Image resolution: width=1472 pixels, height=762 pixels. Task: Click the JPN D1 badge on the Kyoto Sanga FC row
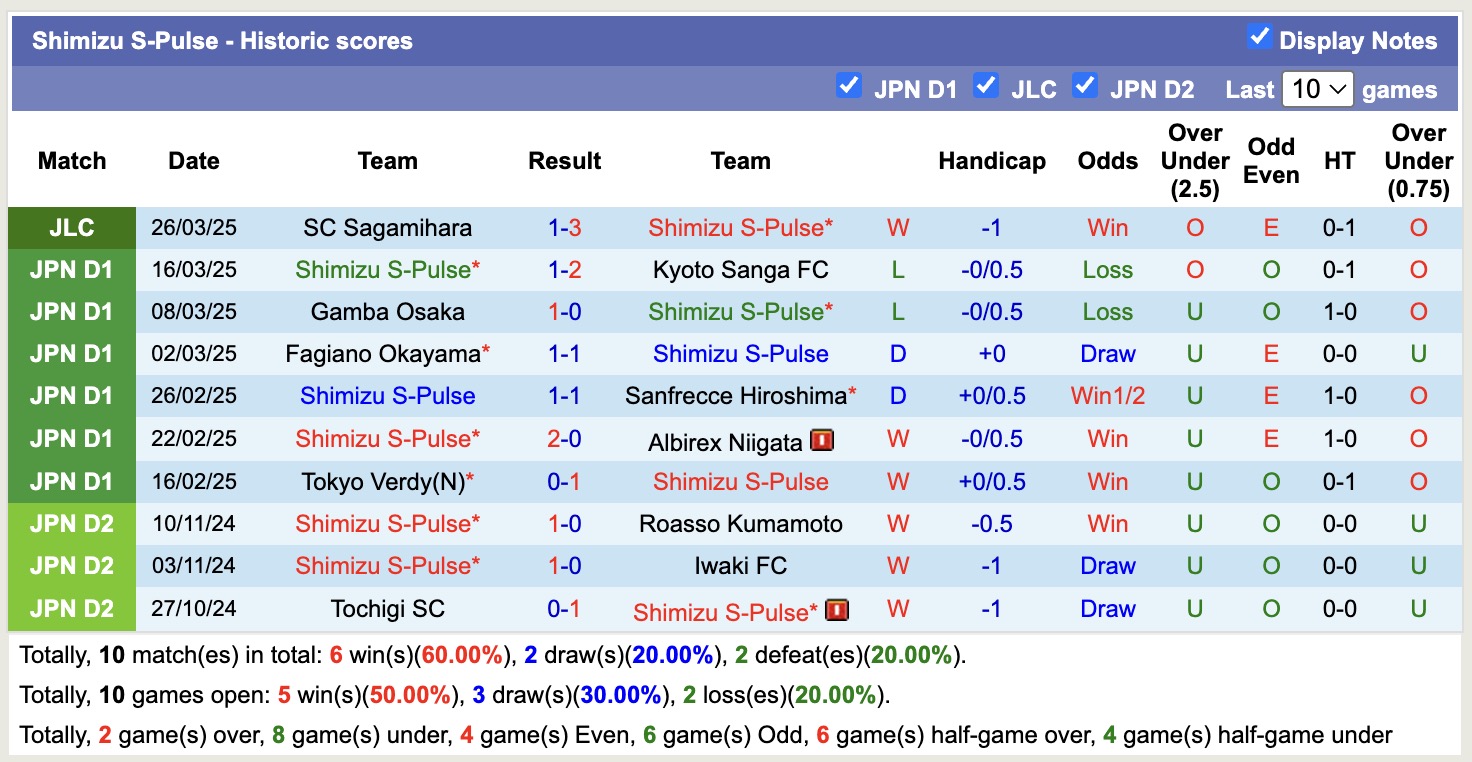click(x=71, y=269)
